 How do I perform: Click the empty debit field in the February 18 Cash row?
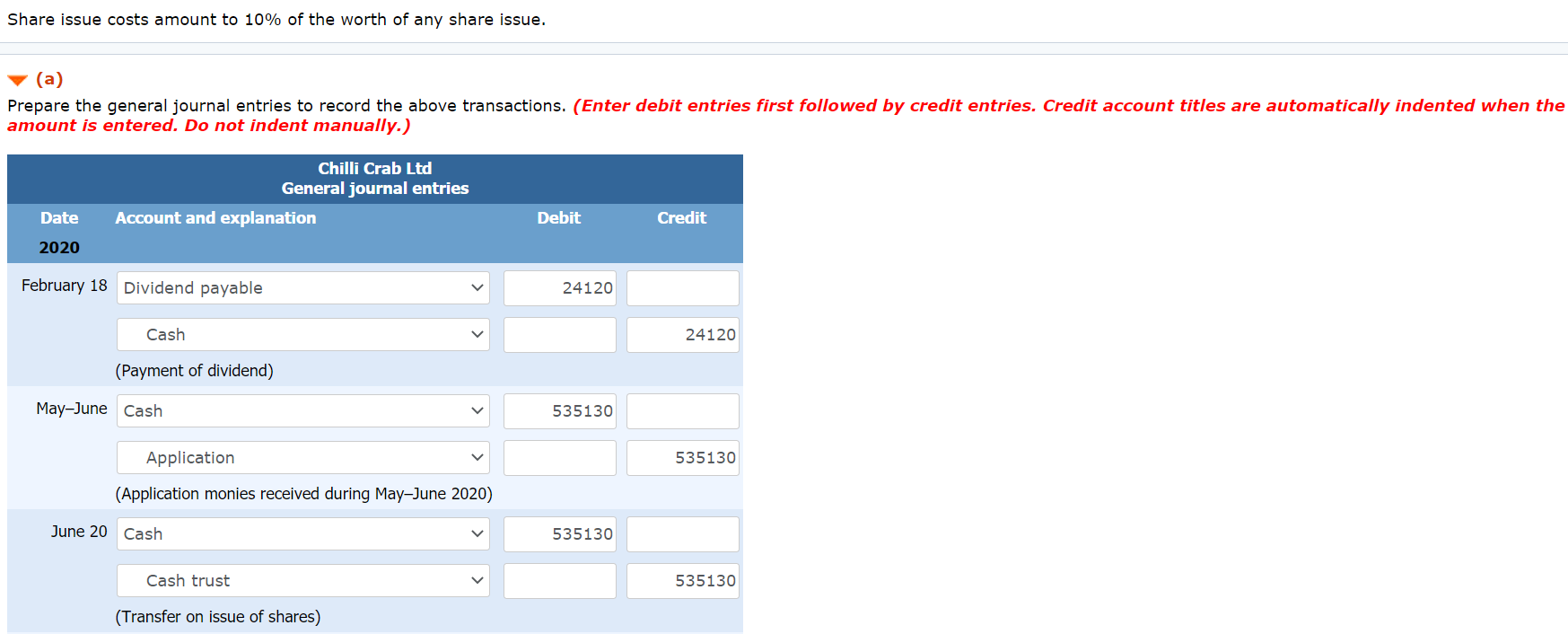pyautogui.click(x=560, y=334)
